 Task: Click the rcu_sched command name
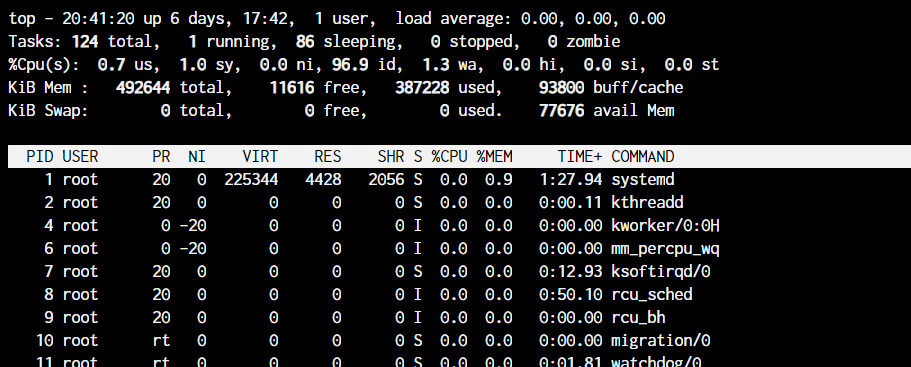point(652,294)
